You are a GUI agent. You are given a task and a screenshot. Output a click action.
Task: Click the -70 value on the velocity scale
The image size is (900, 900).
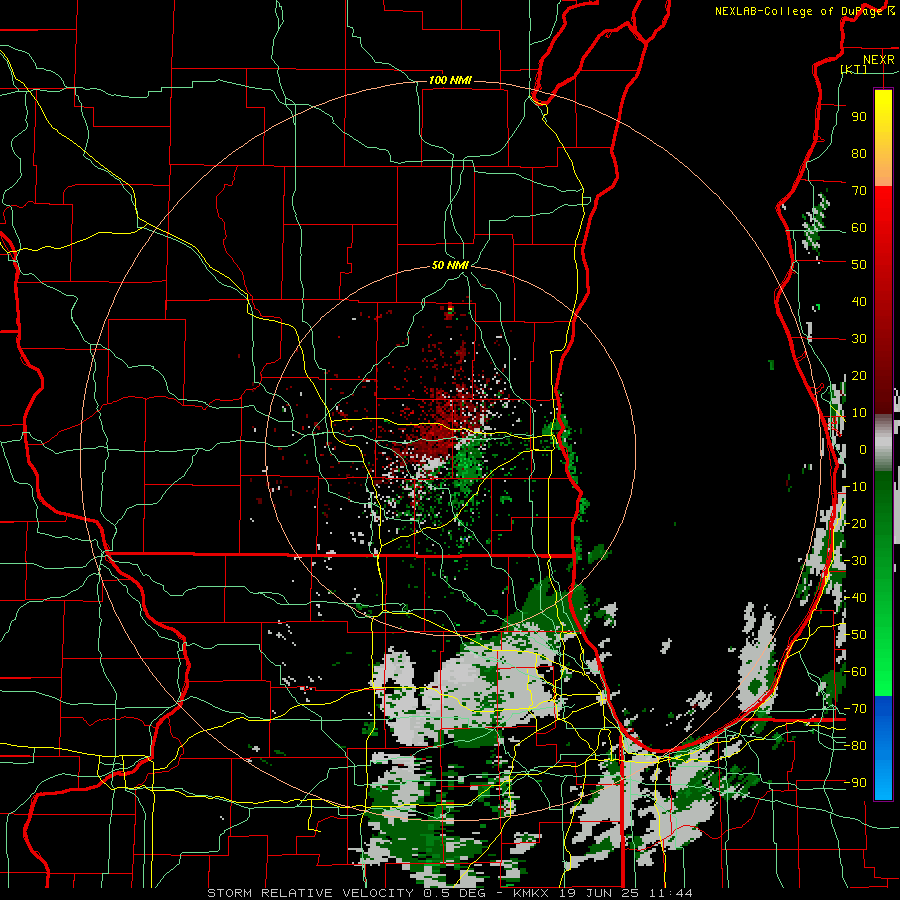tap(855, 709)
